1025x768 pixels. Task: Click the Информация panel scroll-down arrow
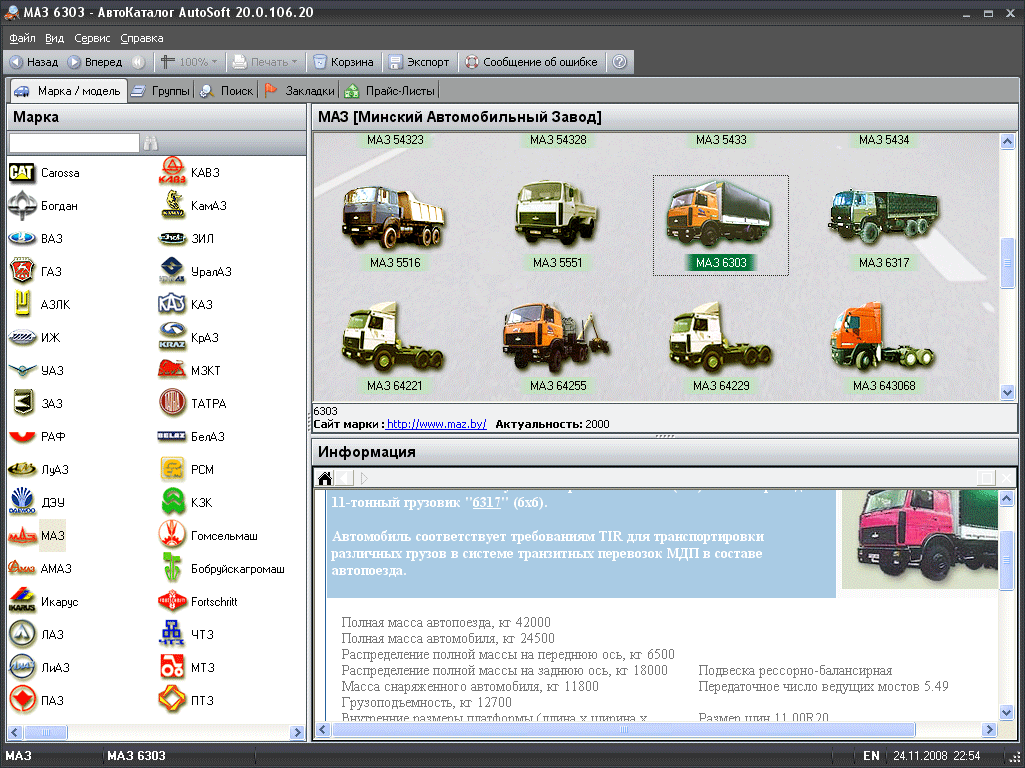[x=1007, y=712]
